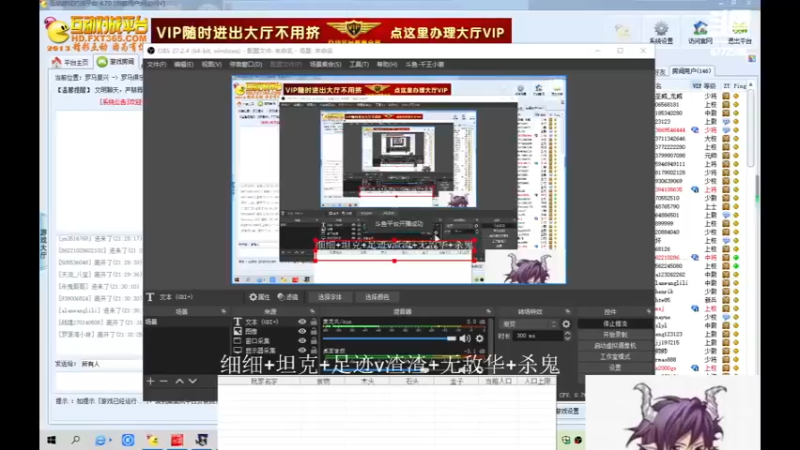The image size is (800, 450).
Task: Move scene down with down arrow
Action: click(x=193, y=381)
